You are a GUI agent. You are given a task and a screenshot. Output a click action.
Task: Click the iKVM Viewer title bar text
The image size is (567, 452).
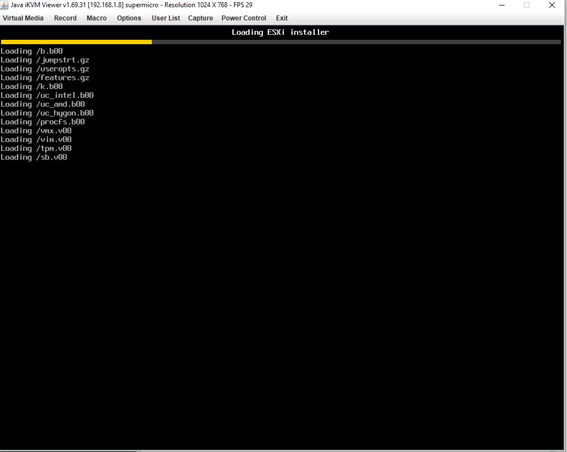coord(132,5)
